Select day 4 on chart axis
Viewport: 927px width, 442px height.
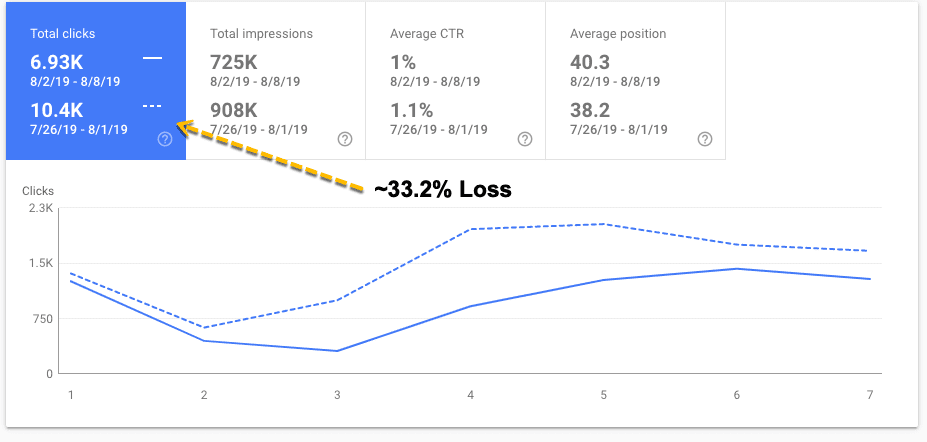[471, 394]
